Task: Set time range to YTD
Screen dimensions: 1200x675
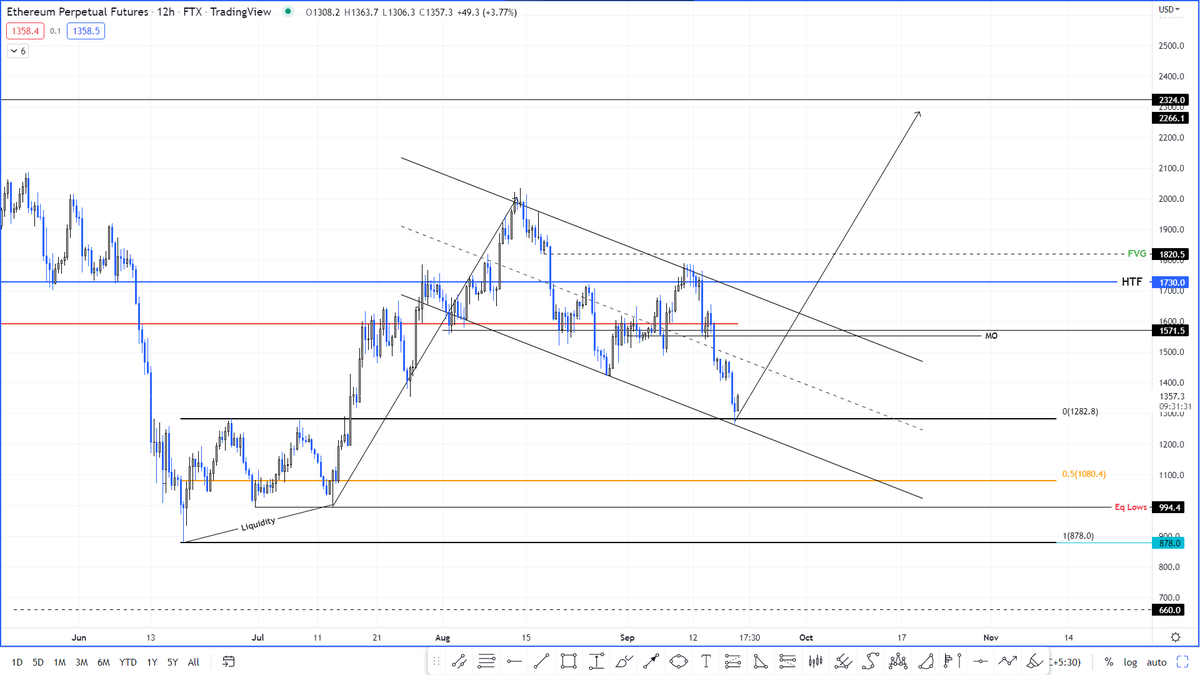Action: pyautogui.click(x=128, y=662)
